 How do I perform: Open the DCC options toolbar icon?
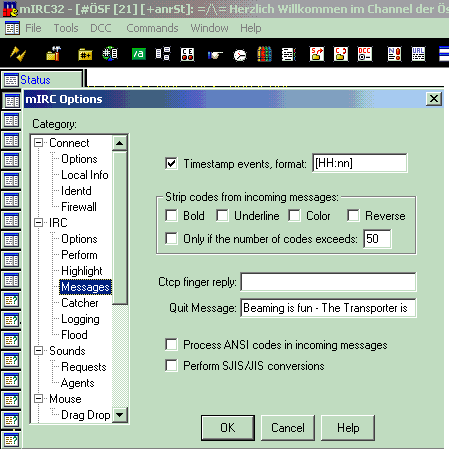[x=364, y=54]
